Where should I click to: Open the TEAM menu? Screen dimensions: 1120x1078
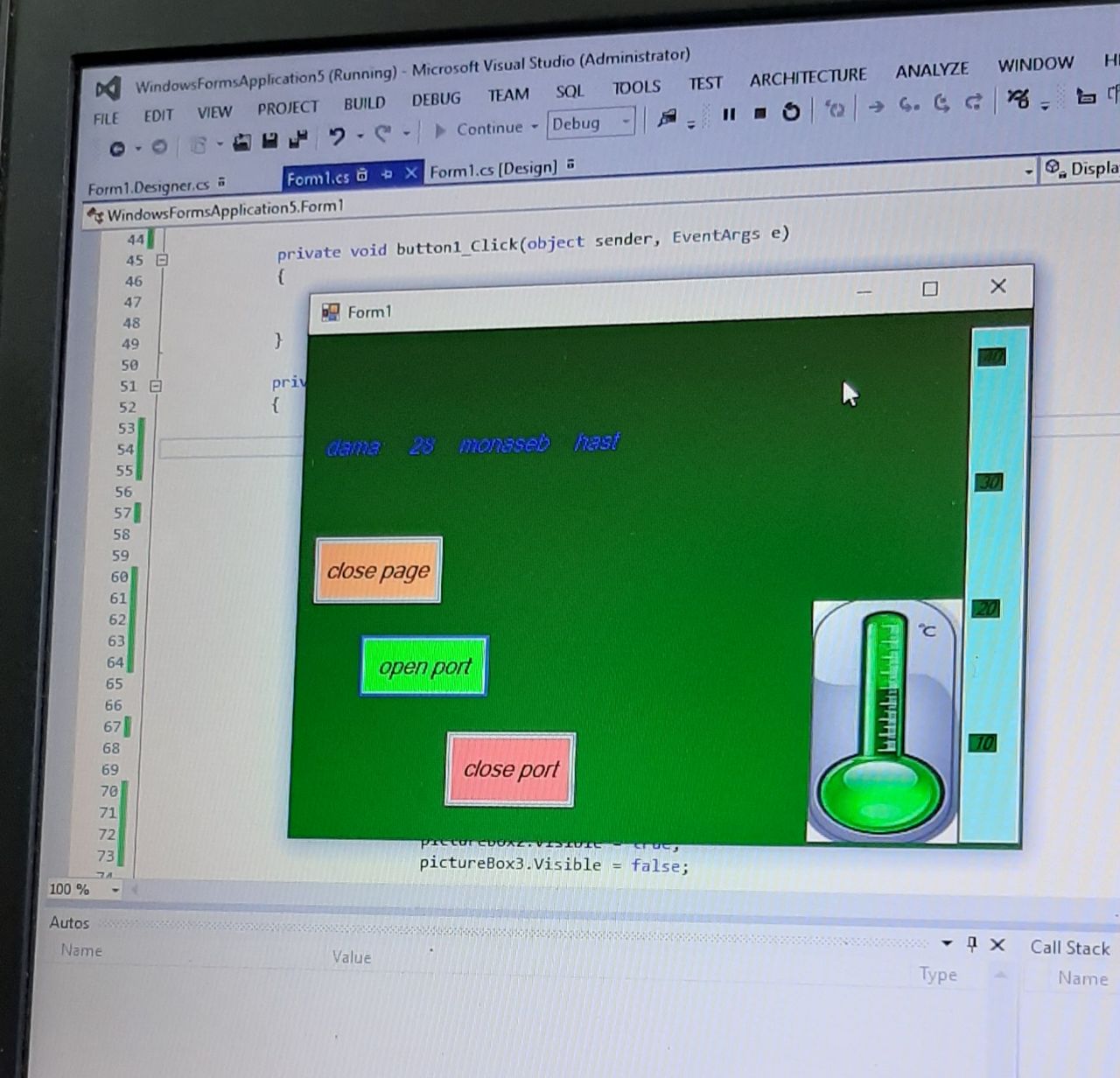tap(508, 94)
